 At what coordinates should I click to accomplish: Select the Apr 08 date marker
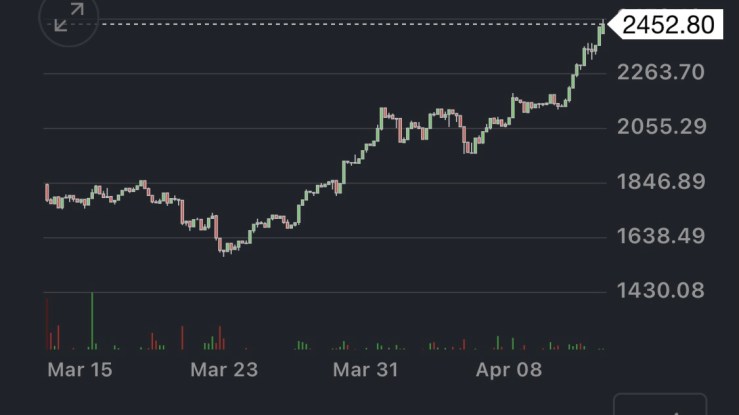point(508,370)
